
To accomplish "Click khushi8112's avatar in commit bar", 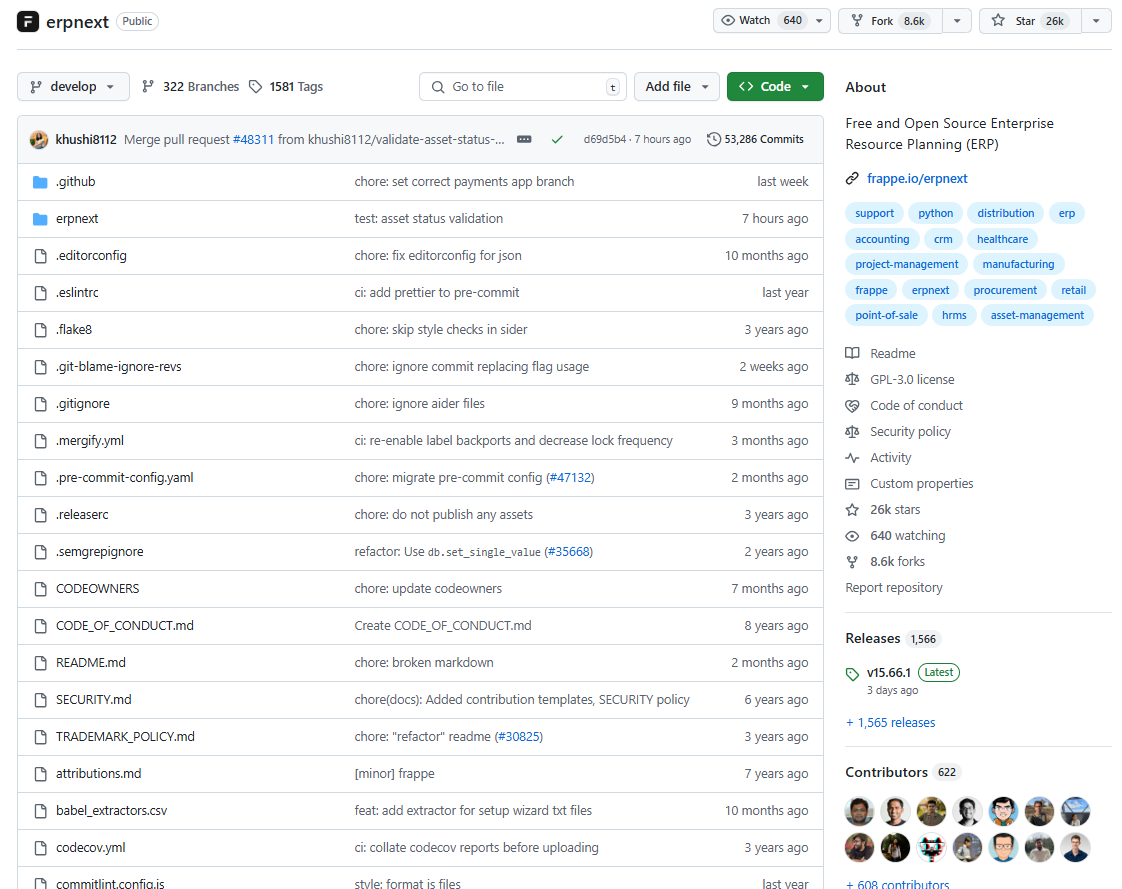I will (39, 140).
